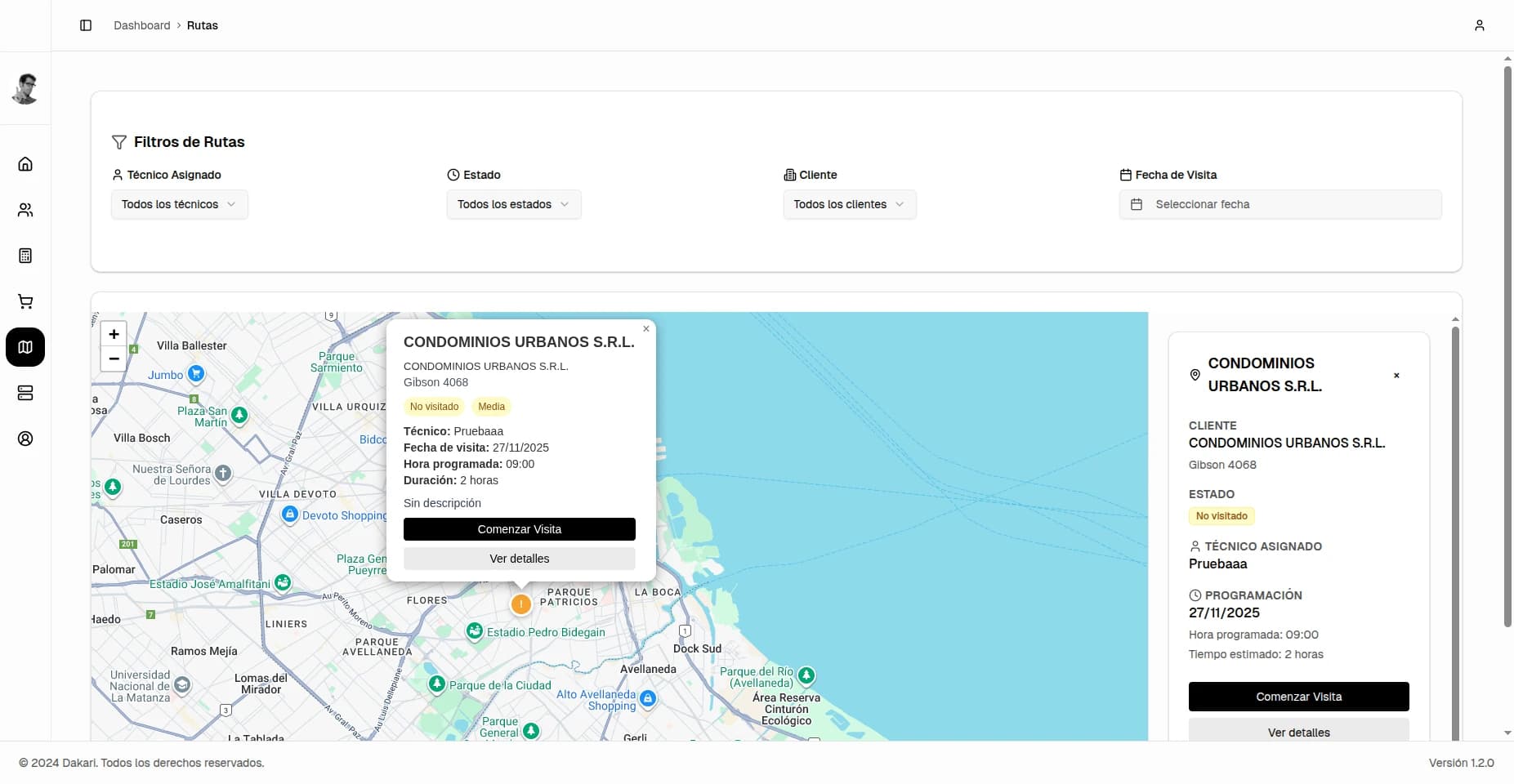1514x784 pixels.
Task: Click the Jumbo shopping marker on the map
Action: (x=196, y=373)
